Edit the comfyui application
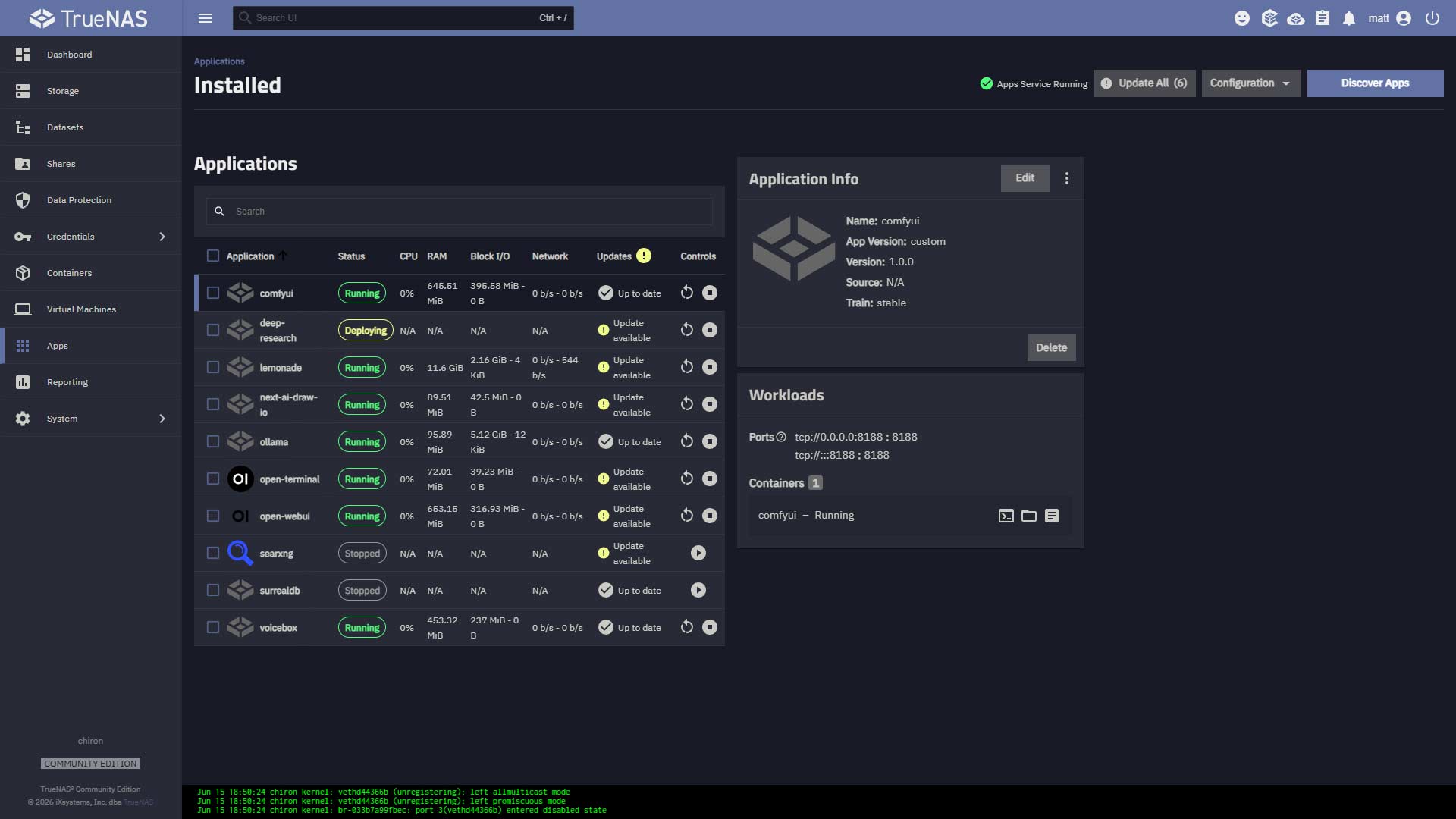The image size is (1456, 819). [1025, 178]
